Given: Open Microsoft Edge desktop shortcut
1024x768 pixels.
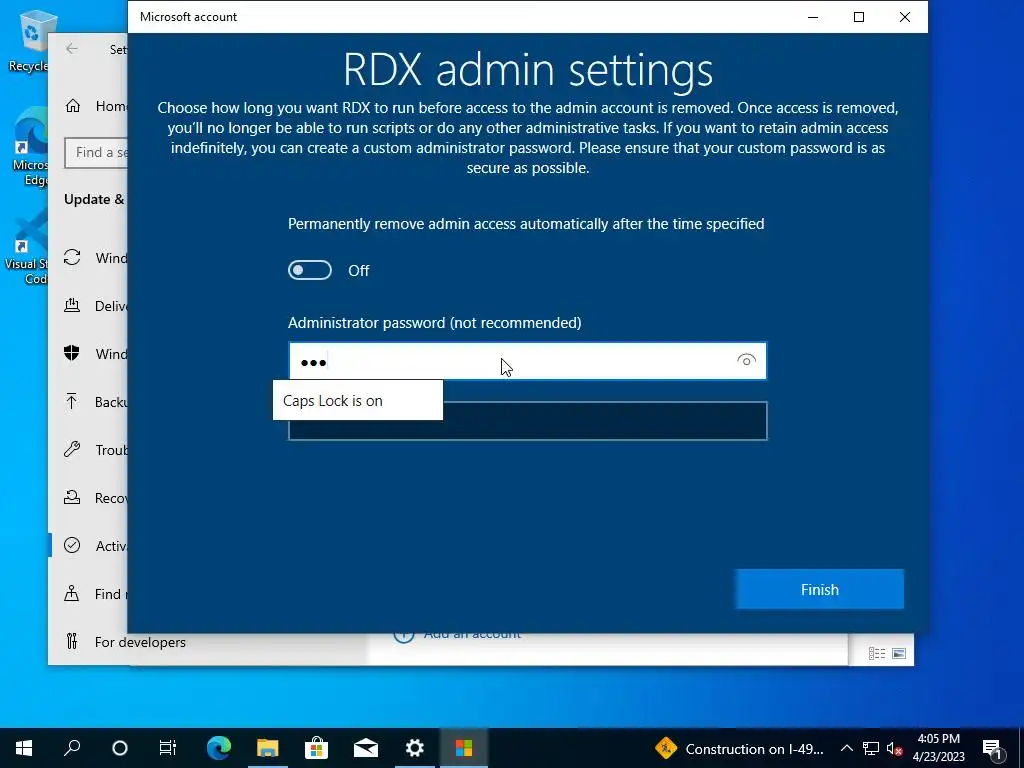Looking at the screenshot, I should tap(31, 148).
